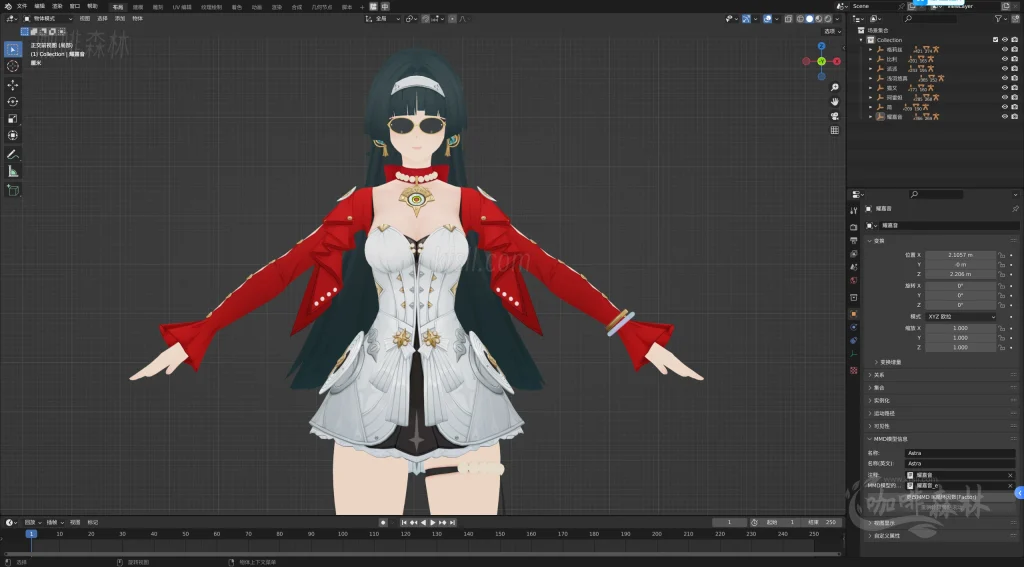Open the 文件 menu
This screenshot has width=1024, height=567.
[22, 7]
